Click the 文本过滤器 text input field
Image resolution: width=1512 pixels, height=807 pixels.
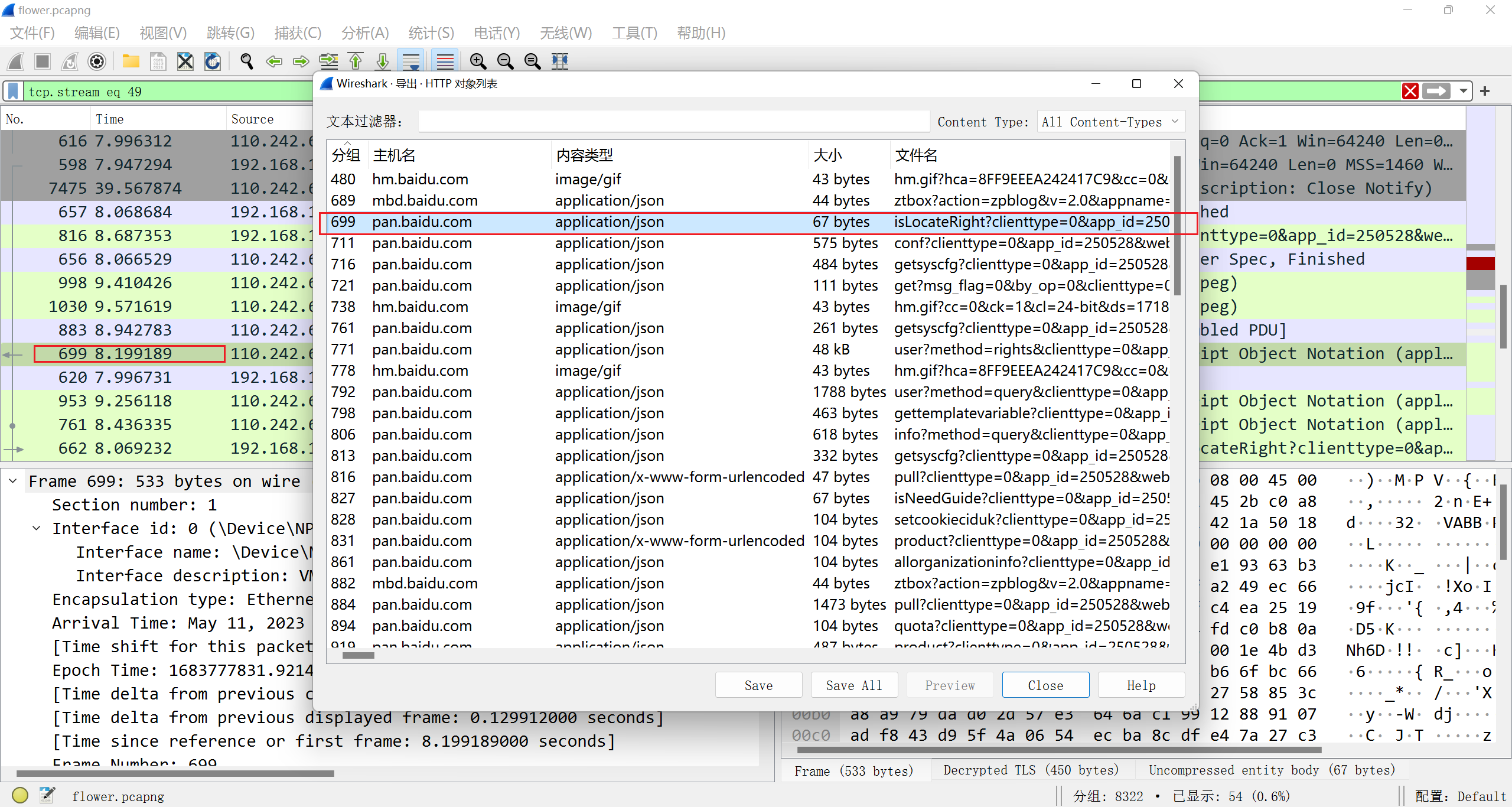[673, 122]
